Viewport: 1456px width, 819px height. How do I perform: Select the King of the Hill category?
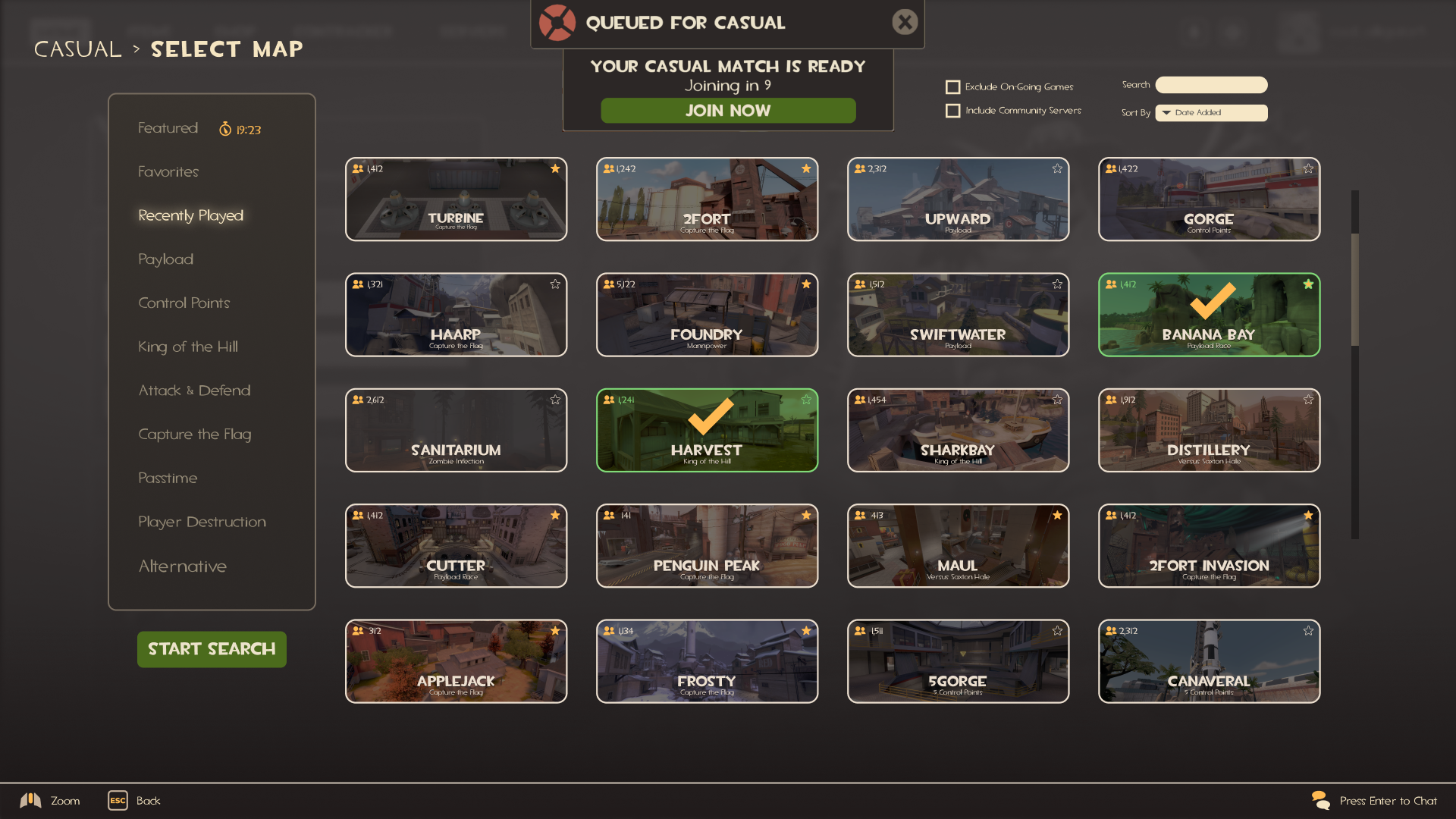[188, 347]
